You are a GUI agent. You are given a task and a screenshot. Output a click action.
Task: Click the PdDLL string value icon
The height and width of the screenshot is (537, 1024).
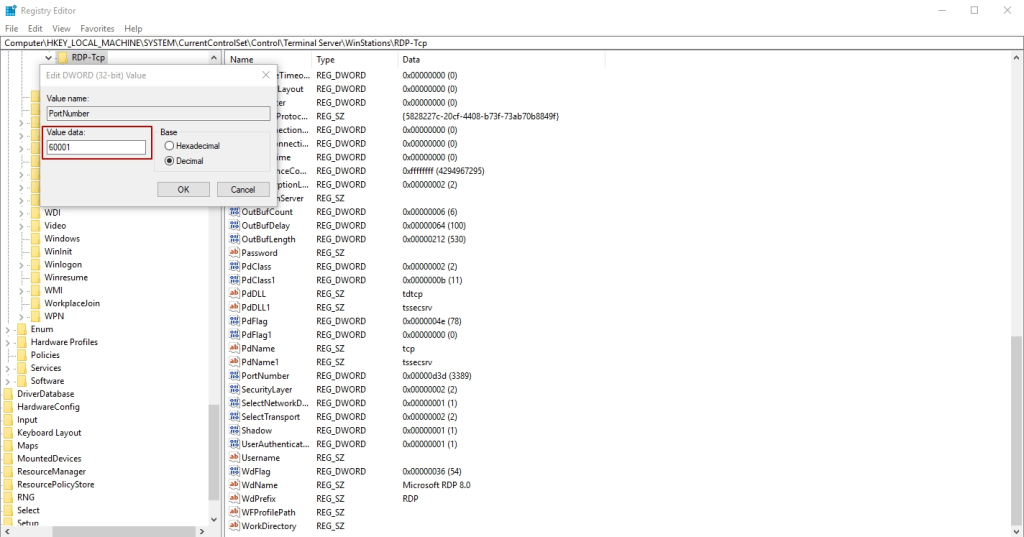(x=234, y=294)
